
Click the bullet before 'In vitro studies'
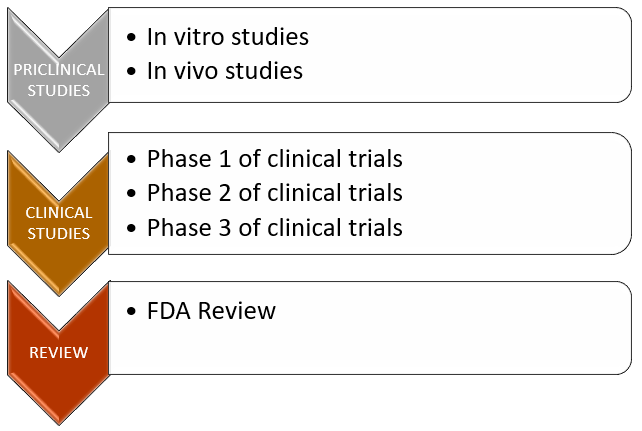click(133, 38)
